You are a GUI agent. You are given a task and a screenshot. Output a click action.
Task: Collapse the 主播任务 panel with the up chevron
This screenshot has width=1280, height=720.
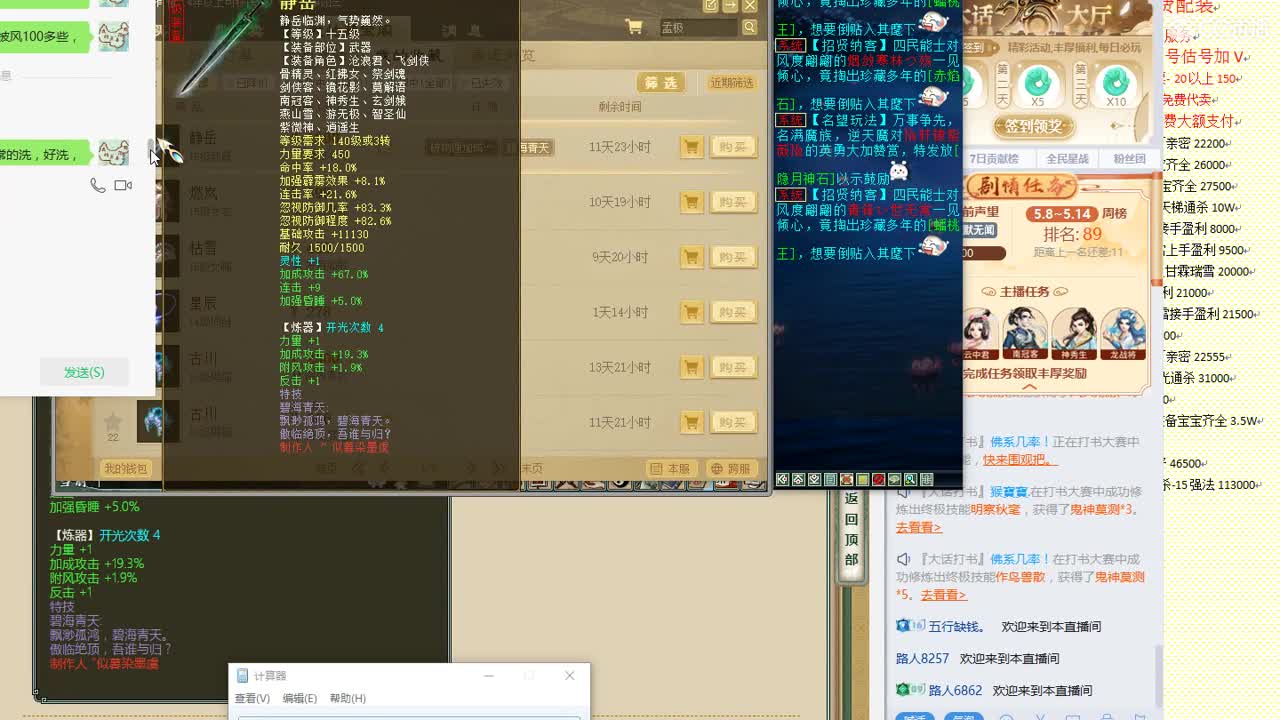click(x=1029, y=387)
